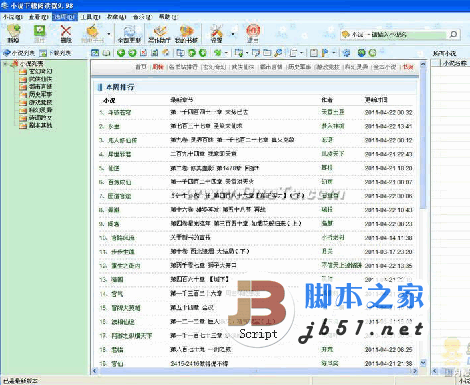Click the magnifier-with-key find icon

[278, 53]
